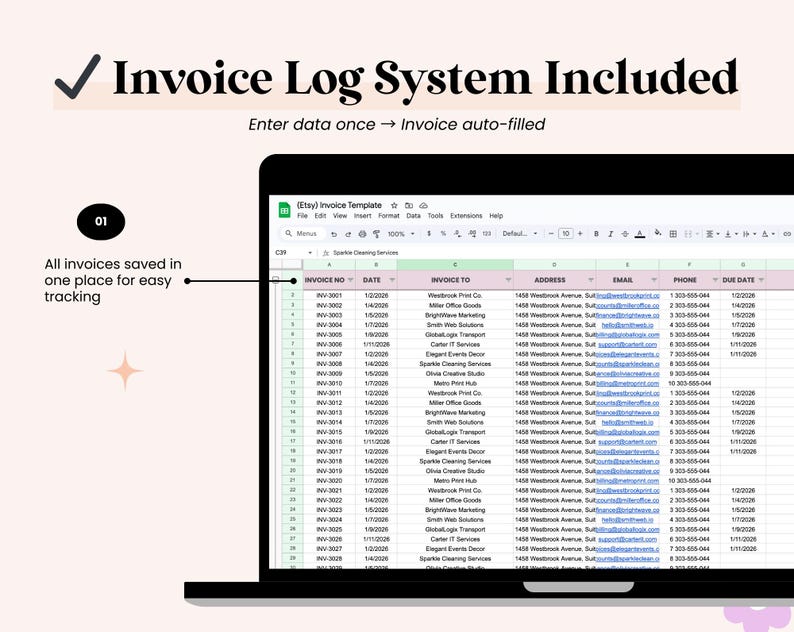Open the name box dropdown arrow
This screenshot has width=794, height=632.
tap(310, 253)
